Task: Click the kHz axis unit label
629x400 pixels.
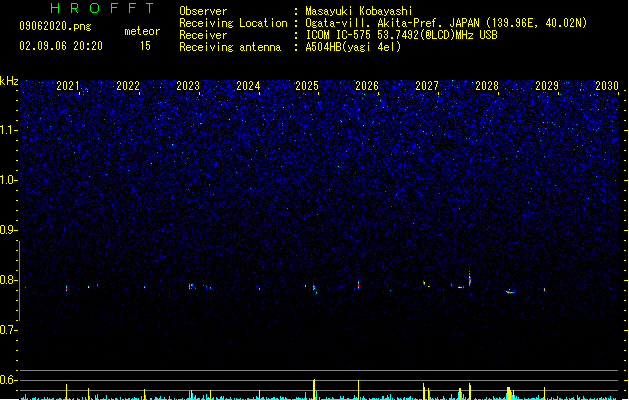Action: [9, 81]
